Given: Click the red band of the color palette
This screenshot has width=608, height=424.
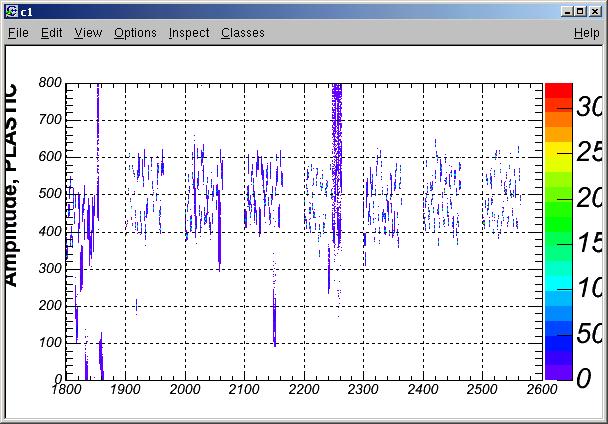Looking at the screenshot, I should [558, 90].
